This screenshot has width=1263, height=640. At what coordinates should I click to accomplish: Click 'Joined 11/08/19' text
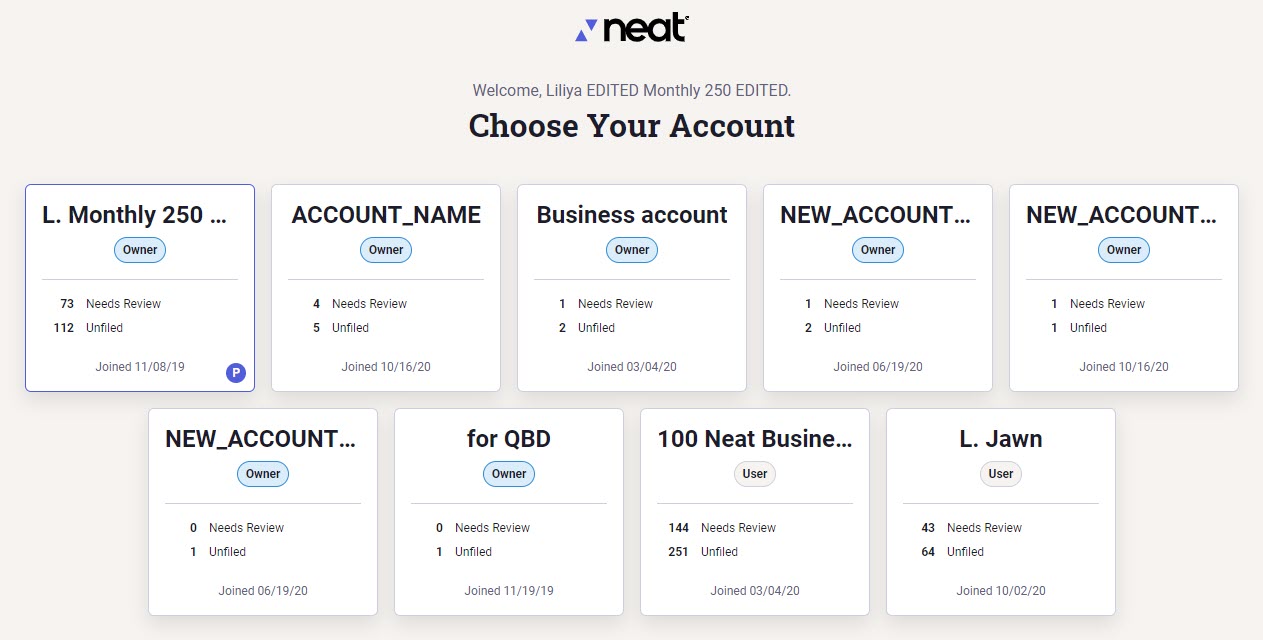pyautogui.click(x=140, y=367)
